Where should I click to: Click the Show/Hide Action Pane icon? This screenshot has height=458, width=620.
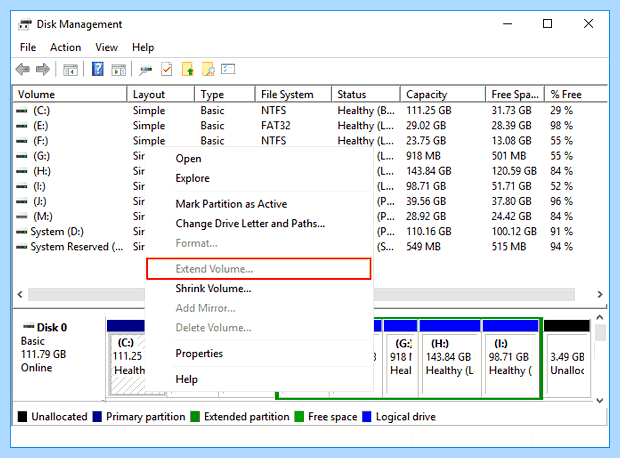coord(119,70)
